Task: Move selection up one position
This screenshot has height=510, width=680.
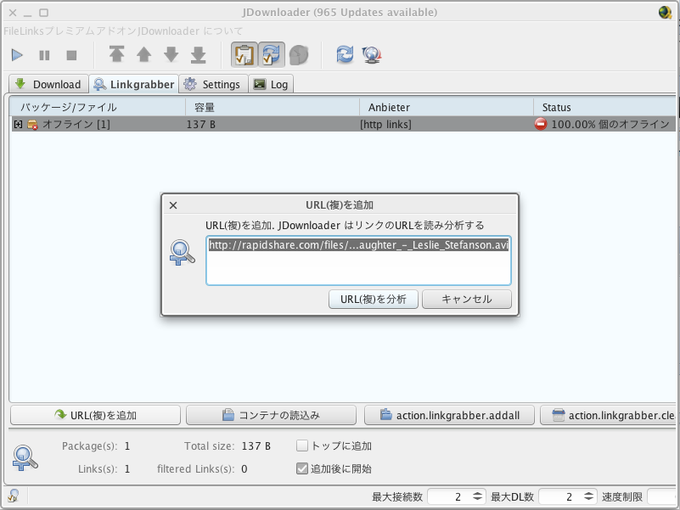Action: coord(144,55)
